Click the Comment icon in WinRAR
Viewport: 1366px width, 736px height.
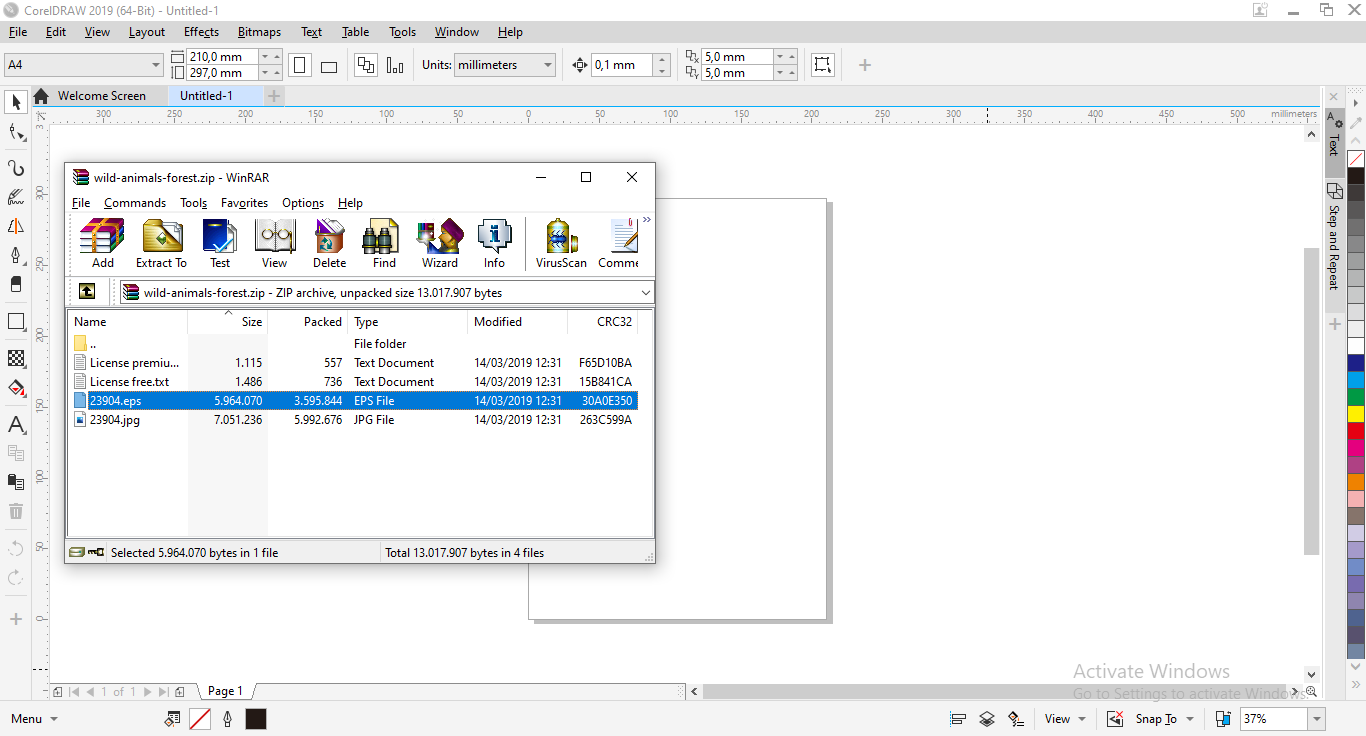click(x=619, y=244)
